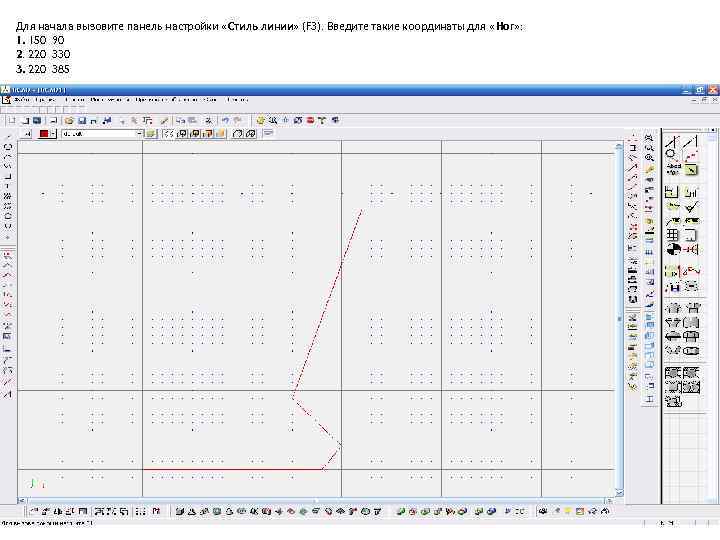Viewport: 720px width, 540px height.
Task: Click the horizontal scrollbar right arrow
Action: click(610, 501)
